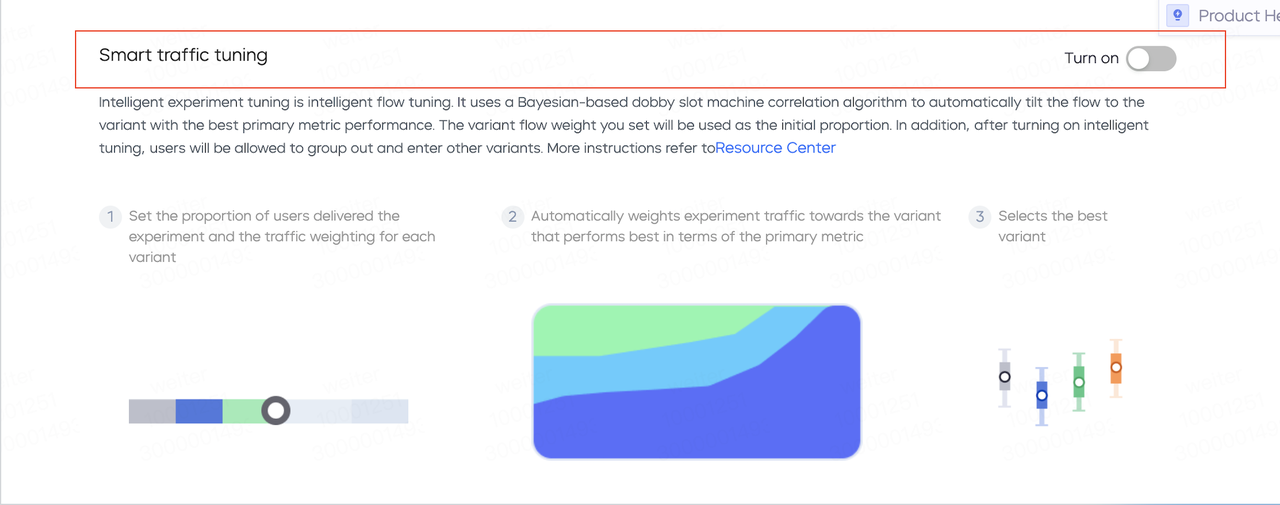Viewport: 1280px width, 505px height.
Task: Click the green area of traffic chart
Action: pos(630,328)
